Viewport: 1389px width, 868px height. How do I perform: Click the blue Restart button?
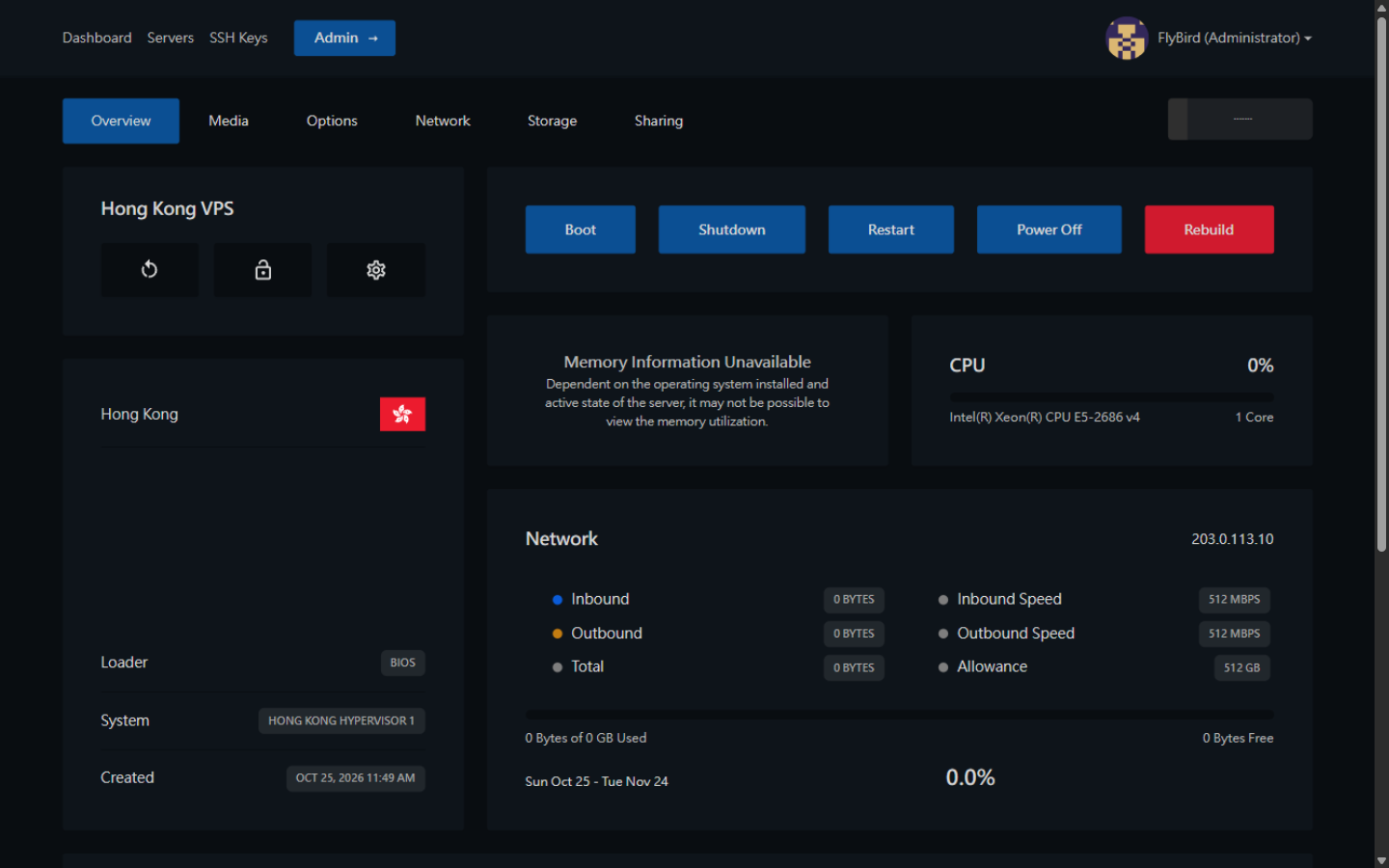tap(891, 230)
